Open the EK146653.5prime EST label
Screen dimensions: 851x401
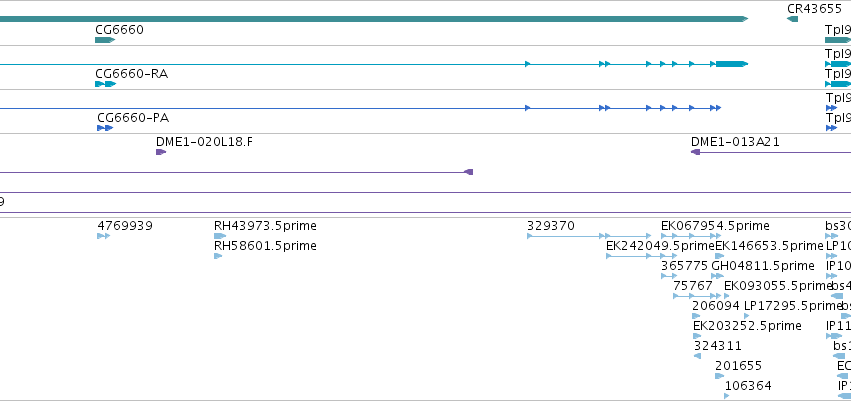pyautogui.click(x=769, y=246)
